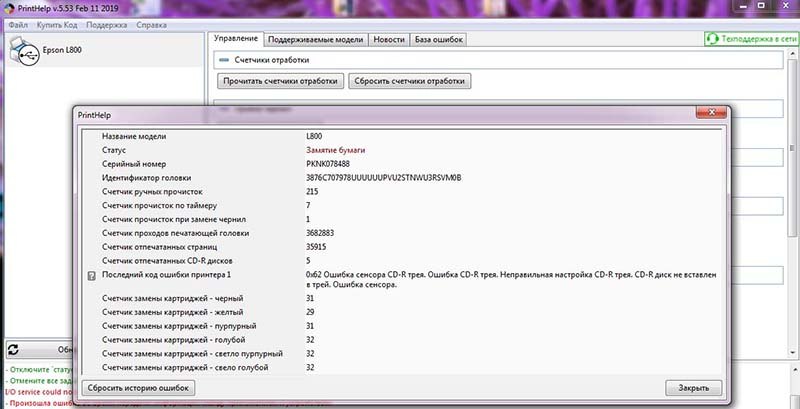The width and height of the screenshot is (800, 409).
Task: Switch to the Поддерживаемые модели tab
Action: 314,39
